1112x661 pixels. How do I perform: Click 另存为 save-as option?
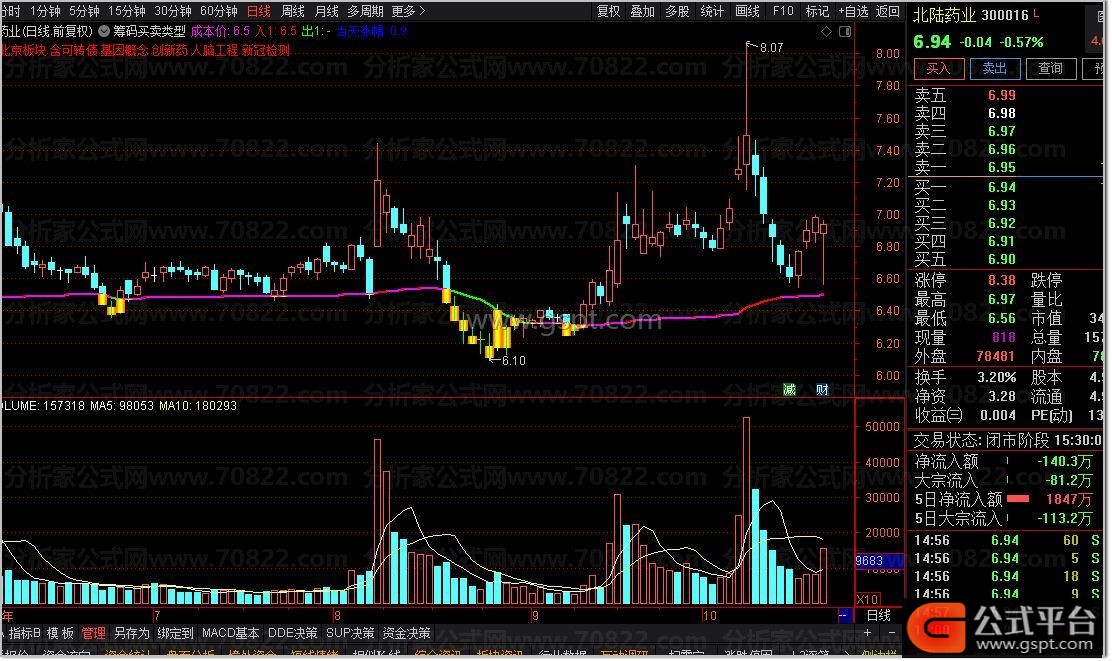tap(132, 633)
